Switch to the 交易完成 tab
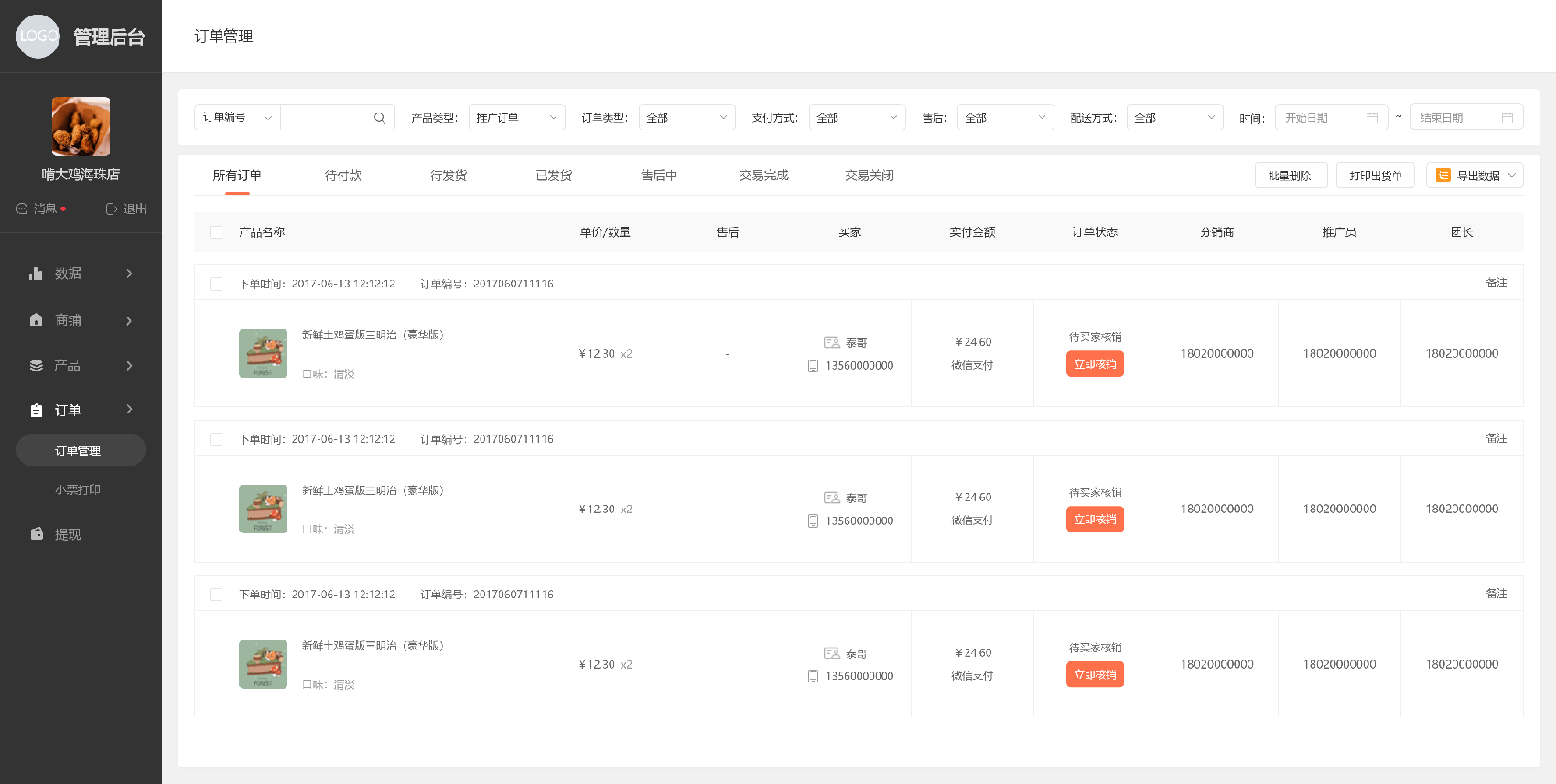This screenshot has width=1556, height=784. pos(764,176)
